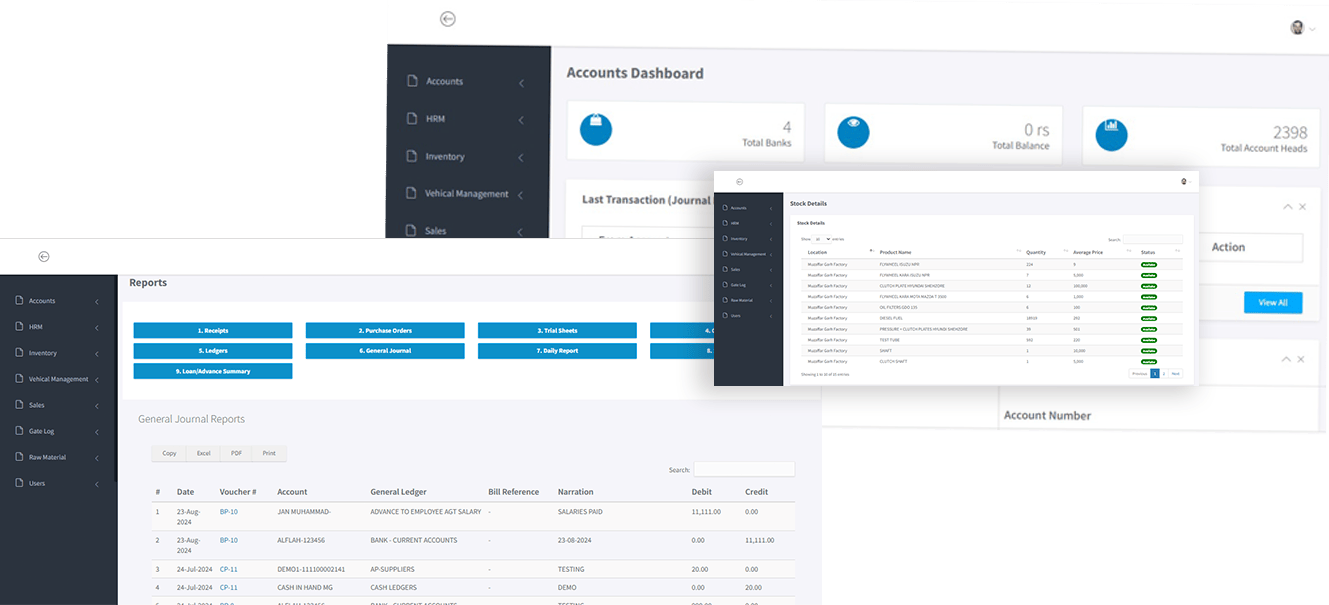Click Previous in Stock Details pagination

(x=1139, y=373)
